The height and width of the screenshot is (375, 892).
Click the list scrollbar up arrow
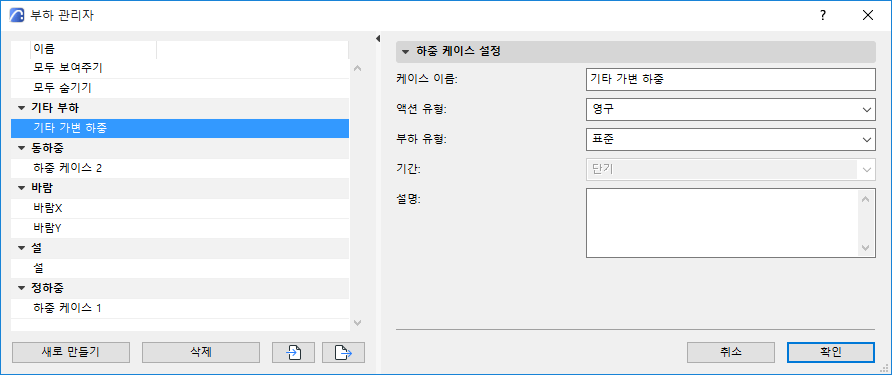(357, 68)
